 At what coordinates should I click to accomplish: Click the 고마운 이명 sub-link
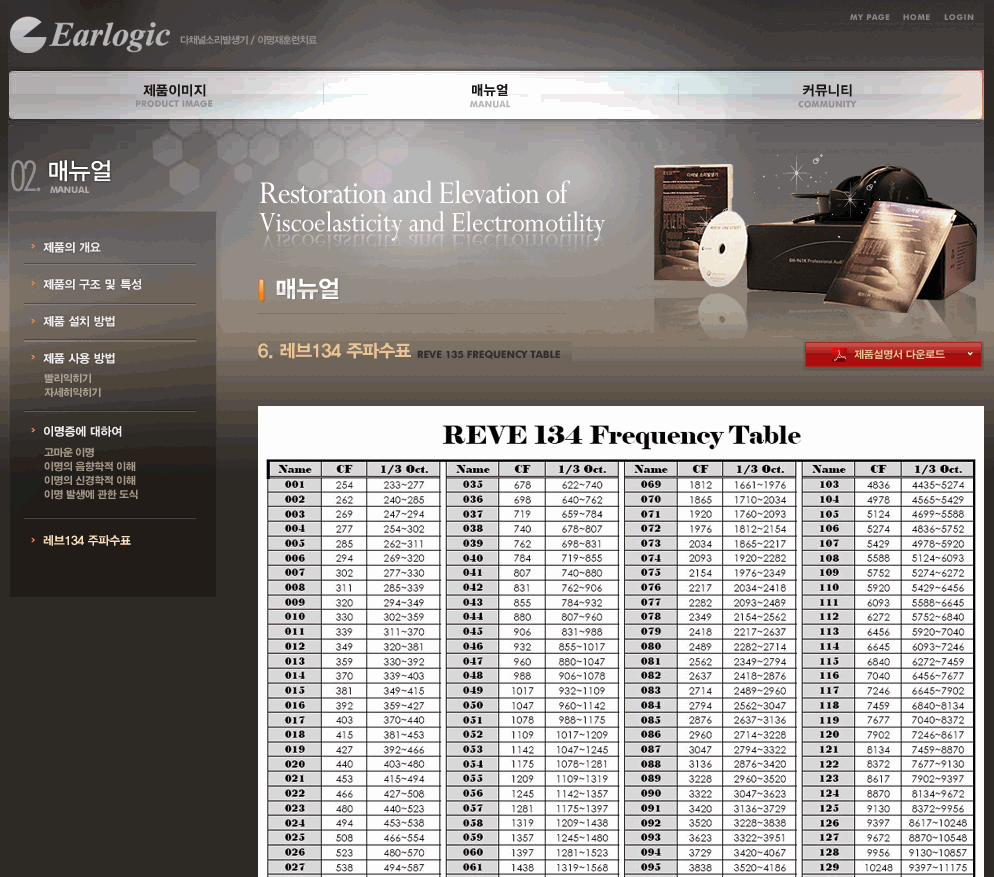(69, 452)
